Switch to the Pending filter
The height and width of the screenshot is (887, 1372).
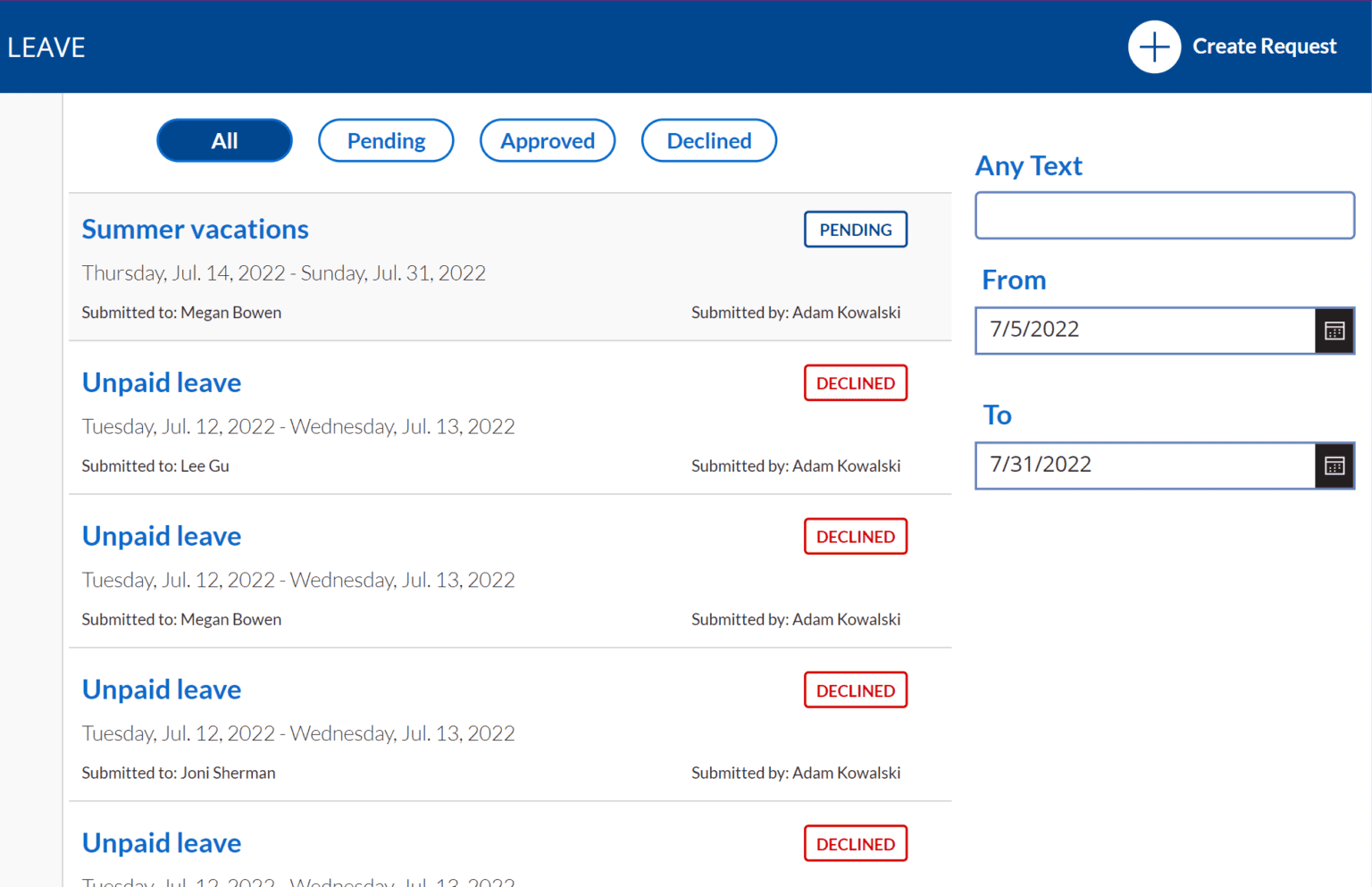[x=386, y=140]
